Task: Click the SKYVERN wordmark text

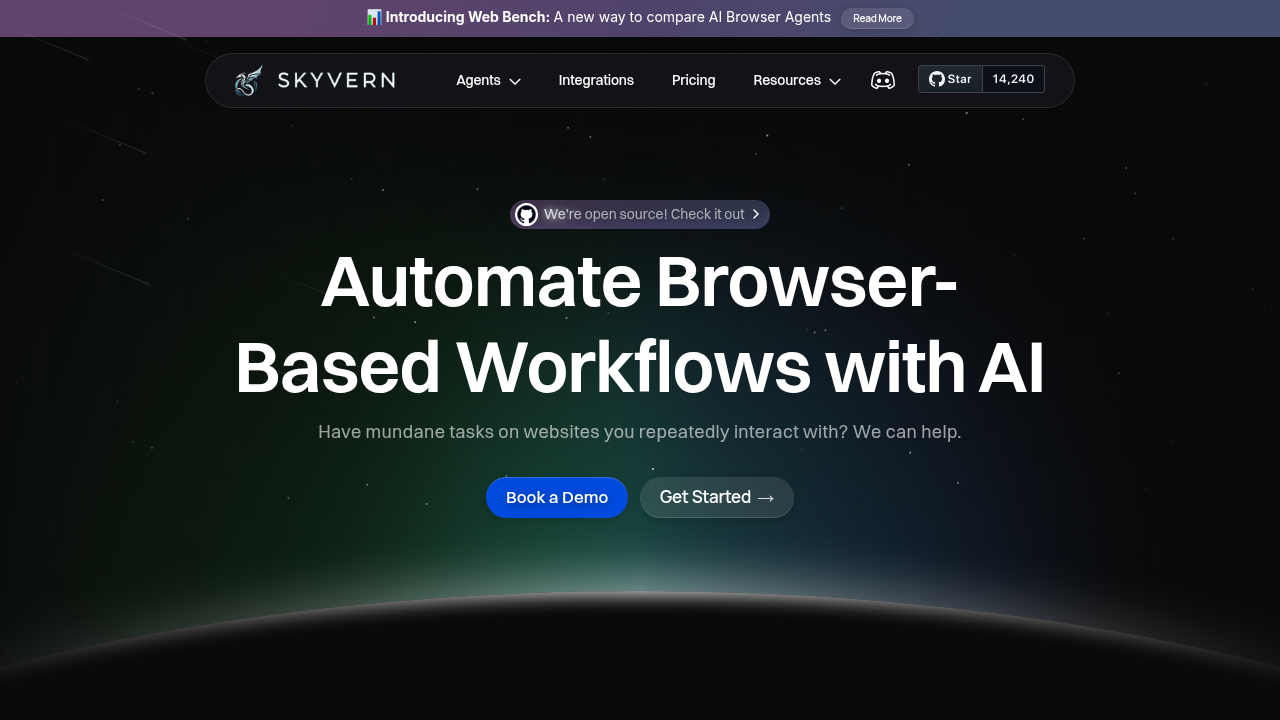Action: (x=336, y=80)
